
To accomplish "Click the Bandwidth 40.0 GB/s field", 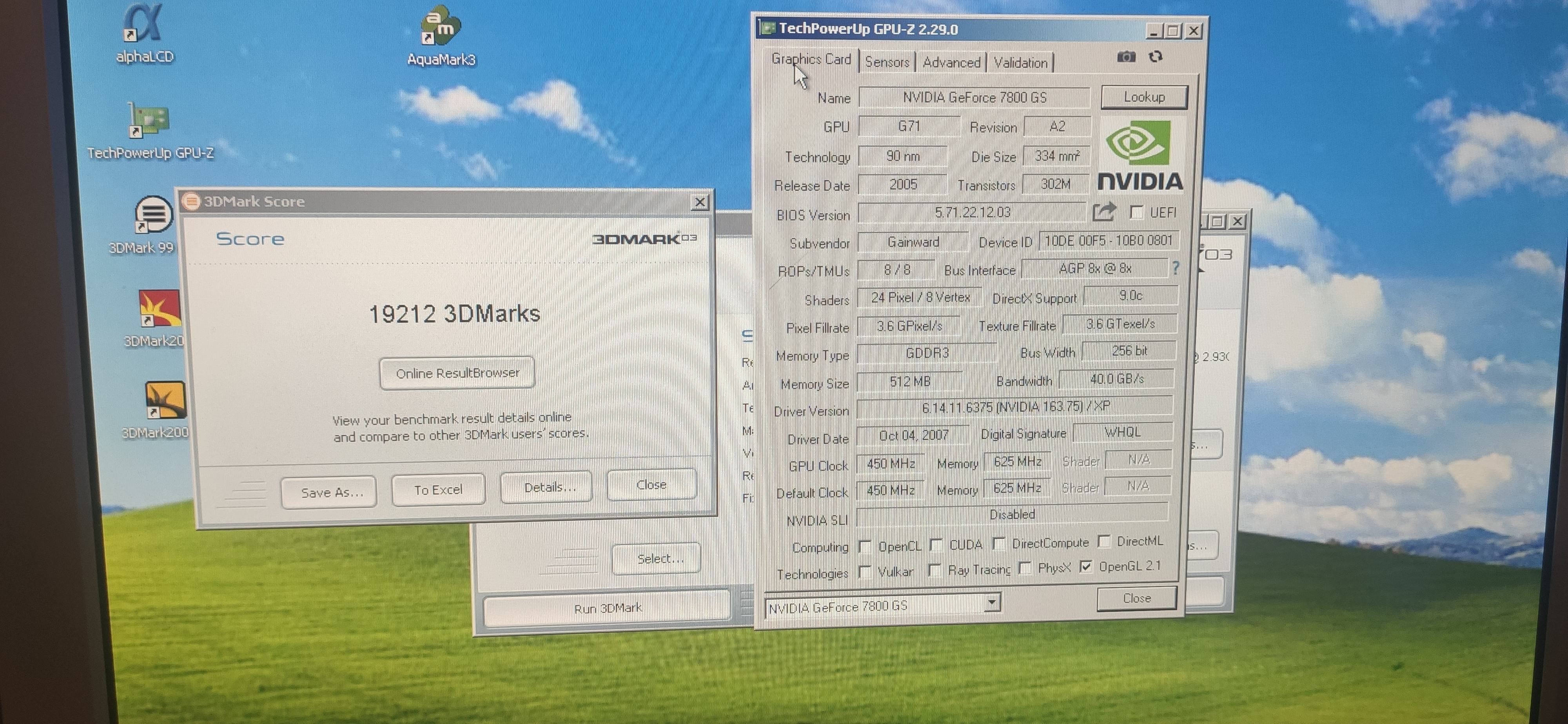I will [1116, 379].
